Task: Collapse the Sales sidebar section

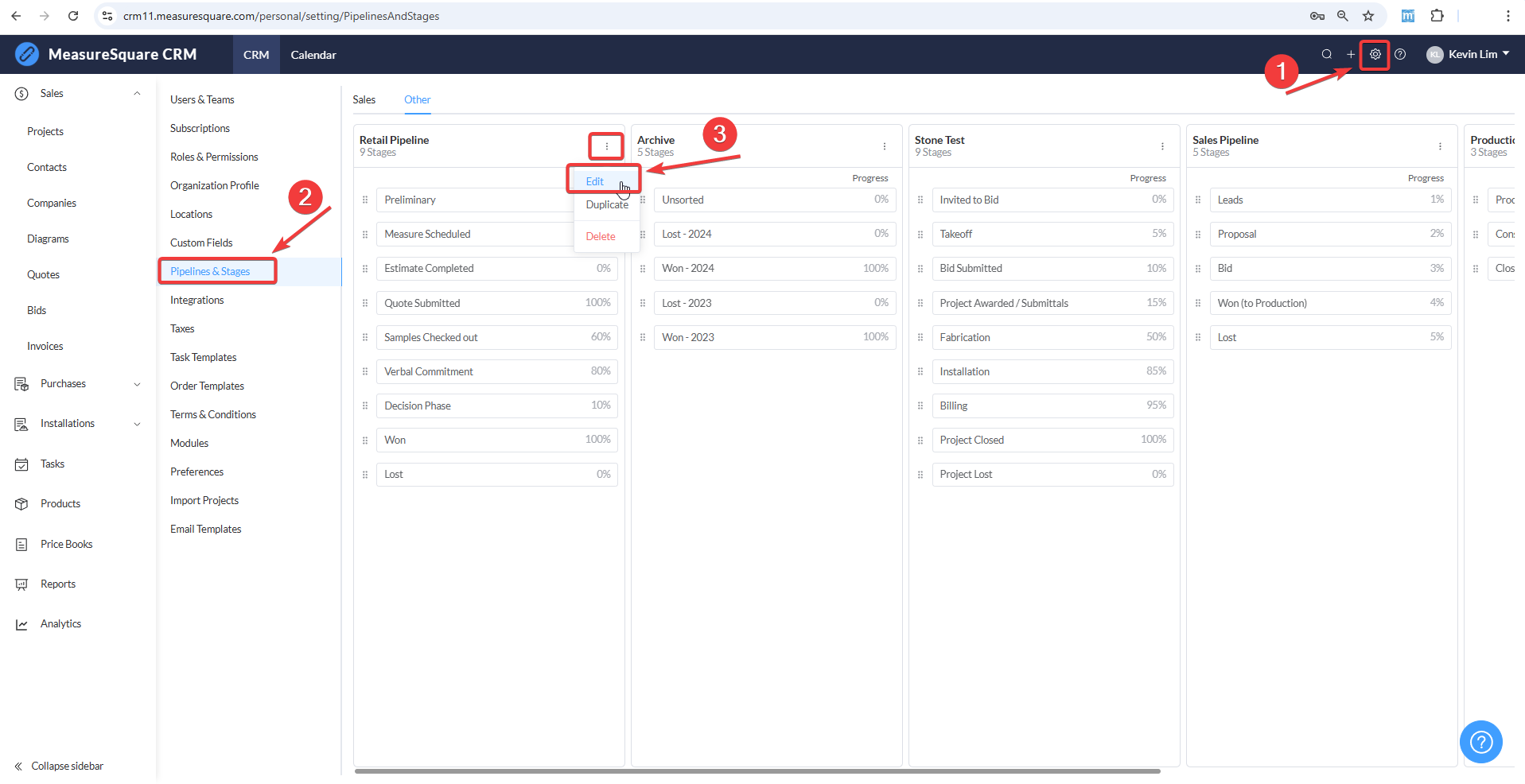Action: click(x=137, y=94)
